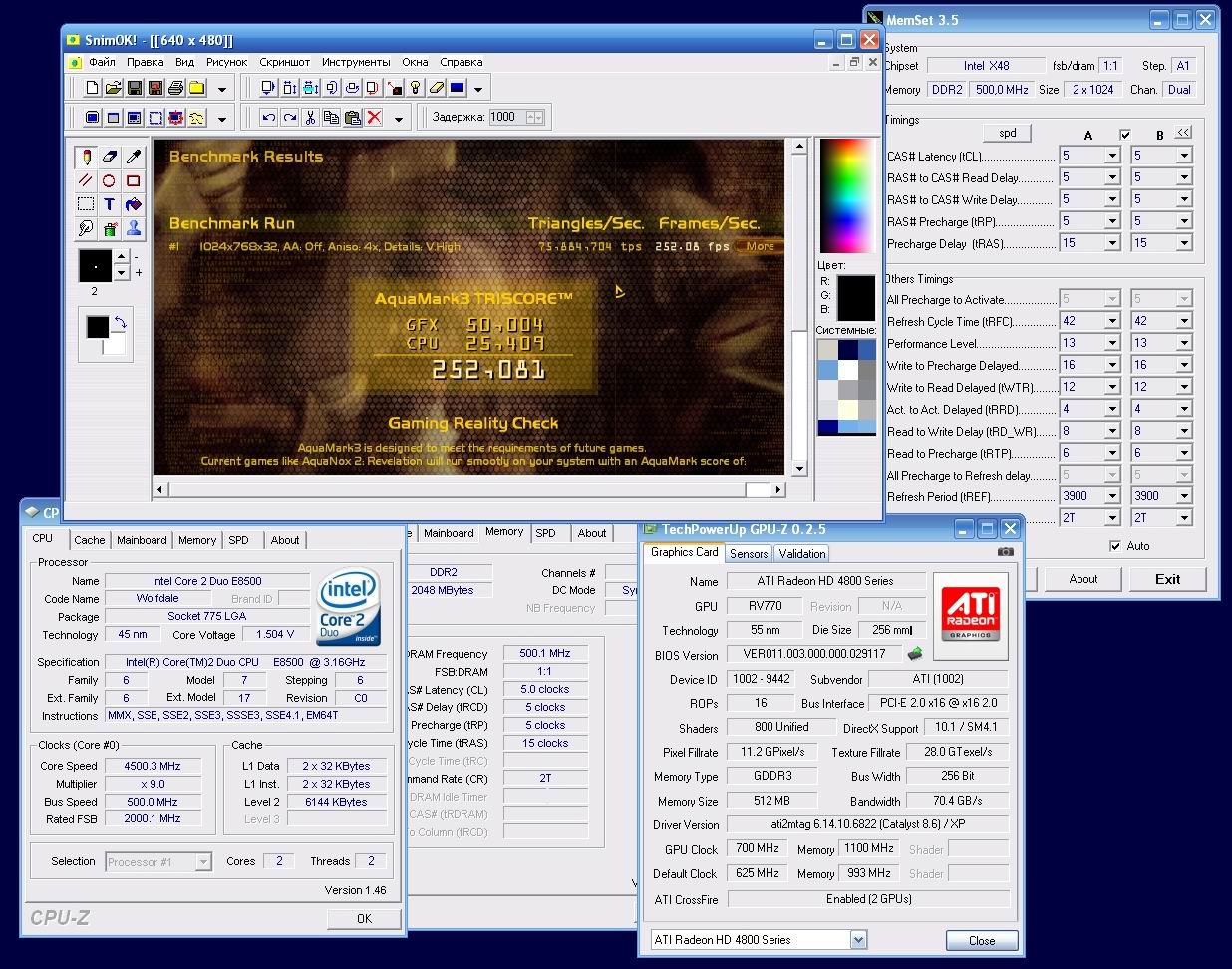Open the Скриншот menu
Screen dimensions: 1232x969
[284, 62]
